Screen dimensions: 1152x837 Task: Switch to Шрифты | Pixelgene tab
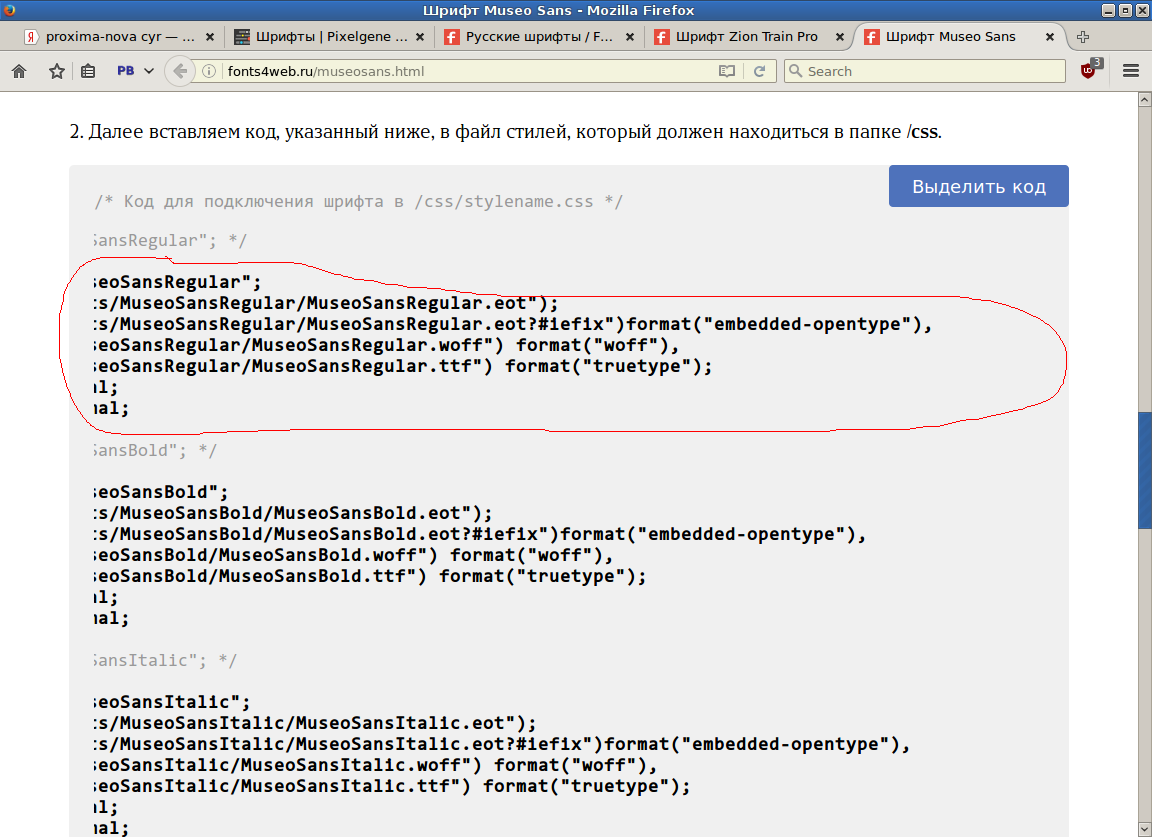click(x=329, y=37)
